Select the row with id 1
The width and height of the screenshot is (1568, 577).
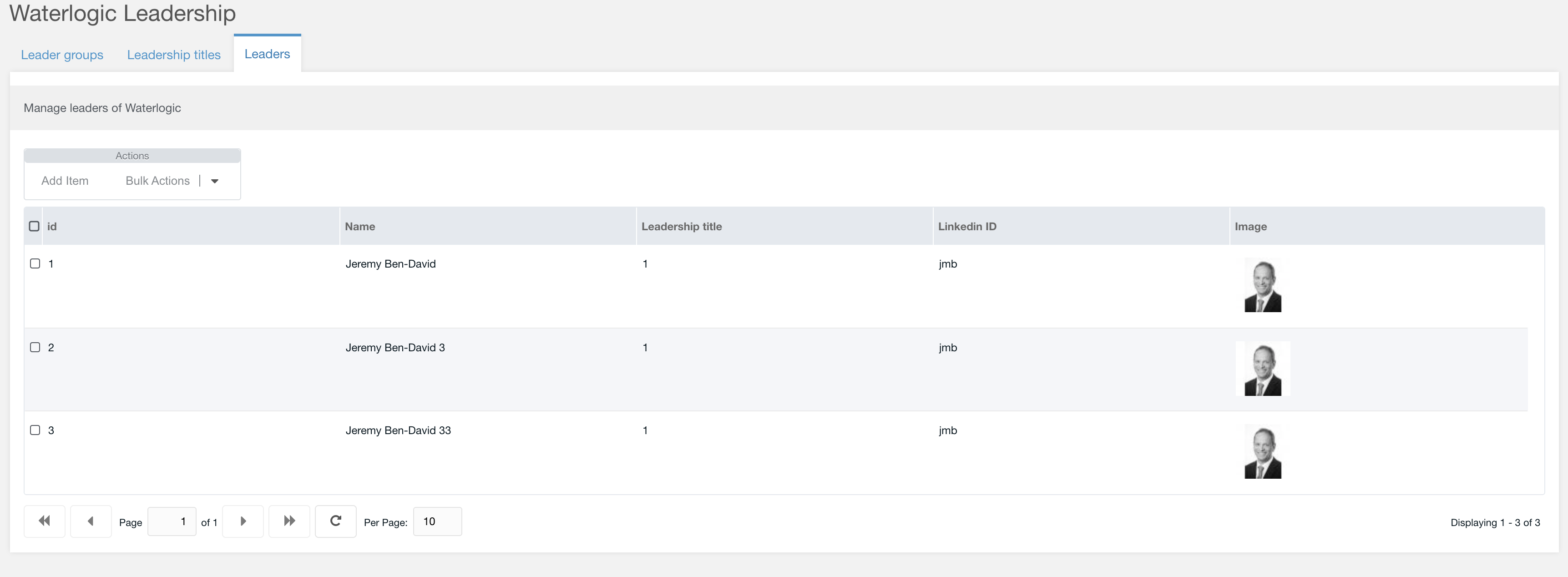tap(35, 263)
